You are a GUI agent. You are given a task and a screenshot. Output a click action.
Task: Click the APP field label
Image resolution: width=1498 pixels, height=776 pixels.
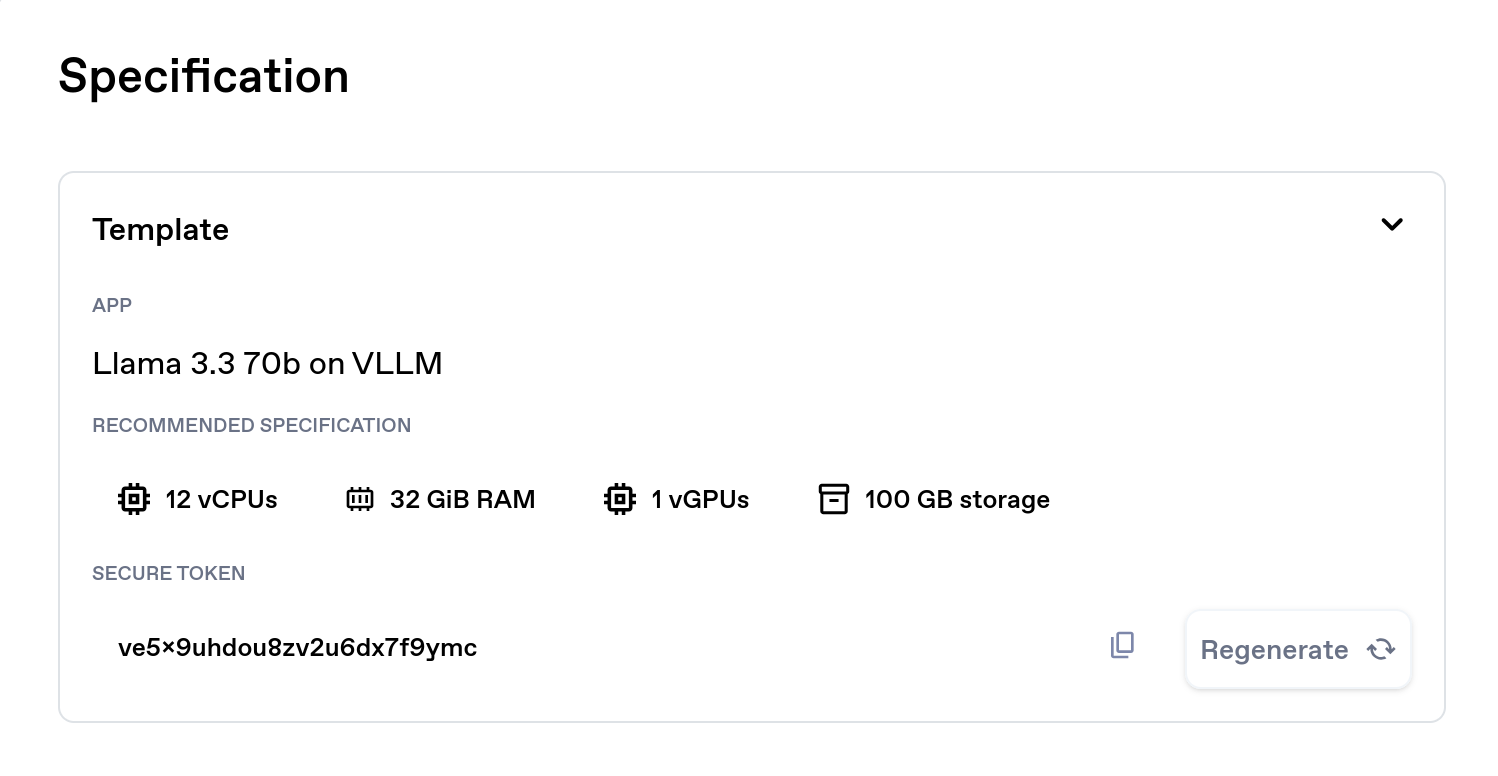112,306
